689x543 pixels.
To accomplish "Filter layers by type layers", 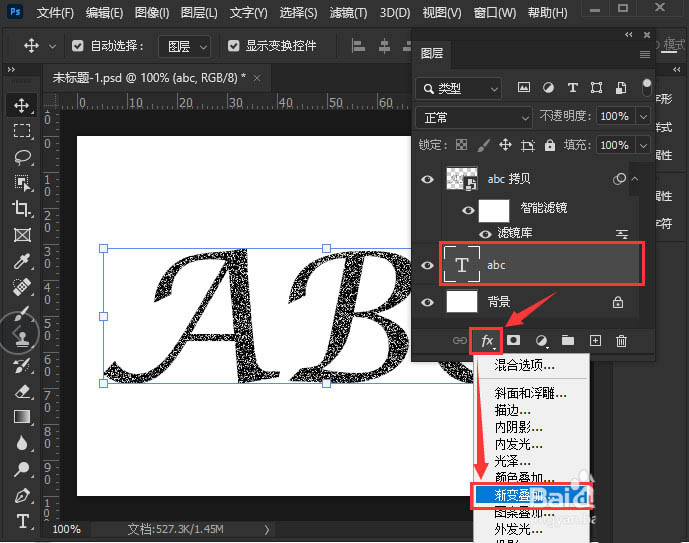I will [573, 87].
